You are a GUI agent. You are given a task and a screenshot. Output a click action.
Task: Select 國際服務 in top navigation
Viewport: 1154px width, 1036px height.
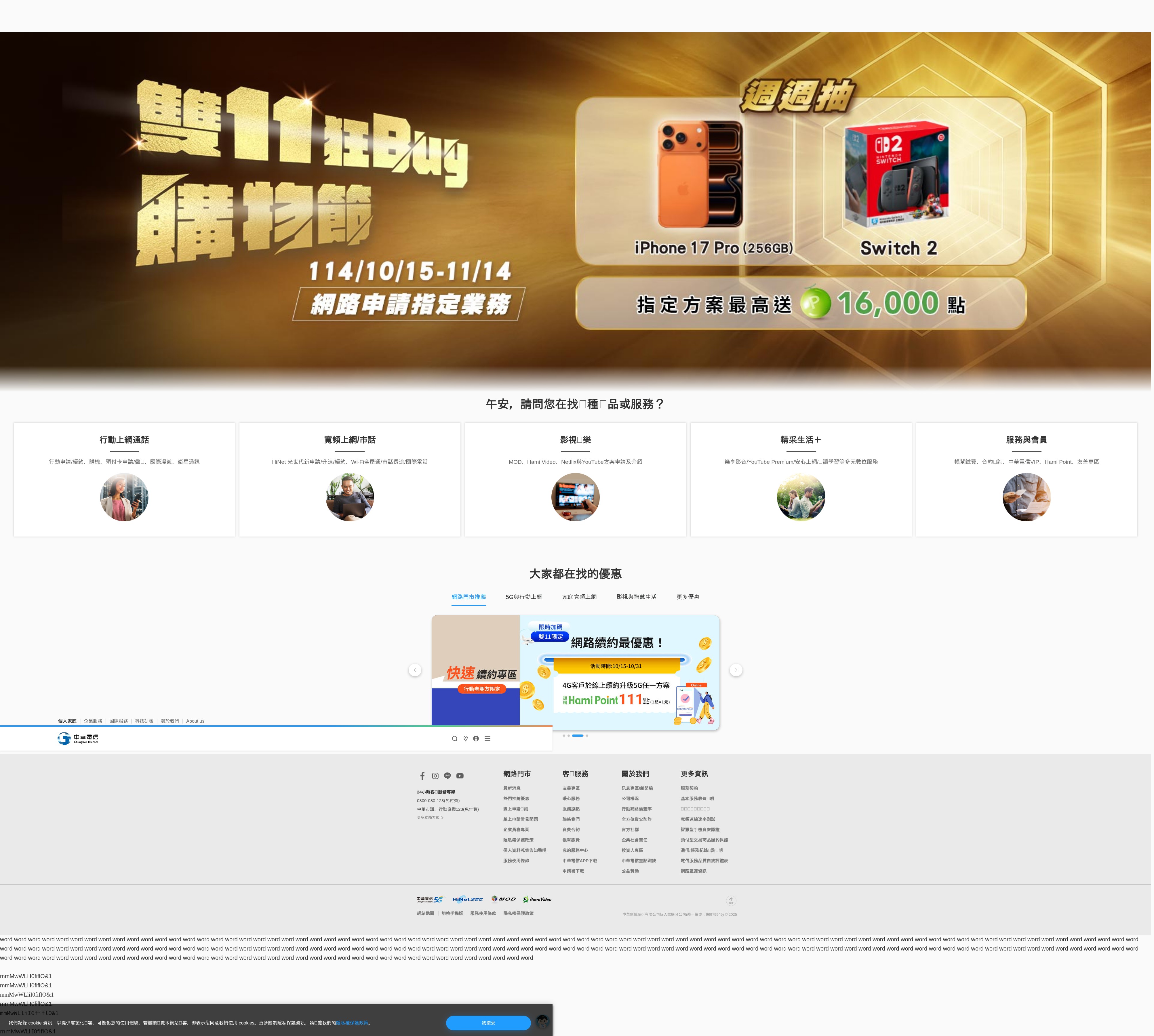click(x=118, y=721)
